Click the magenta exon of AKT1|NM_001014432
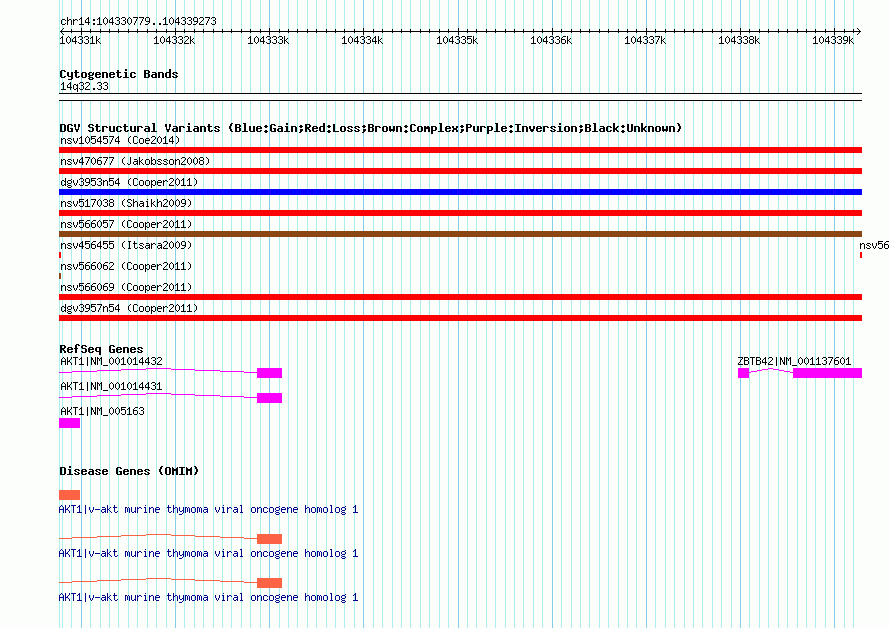 pyautogui.click(x=270, y=373)
